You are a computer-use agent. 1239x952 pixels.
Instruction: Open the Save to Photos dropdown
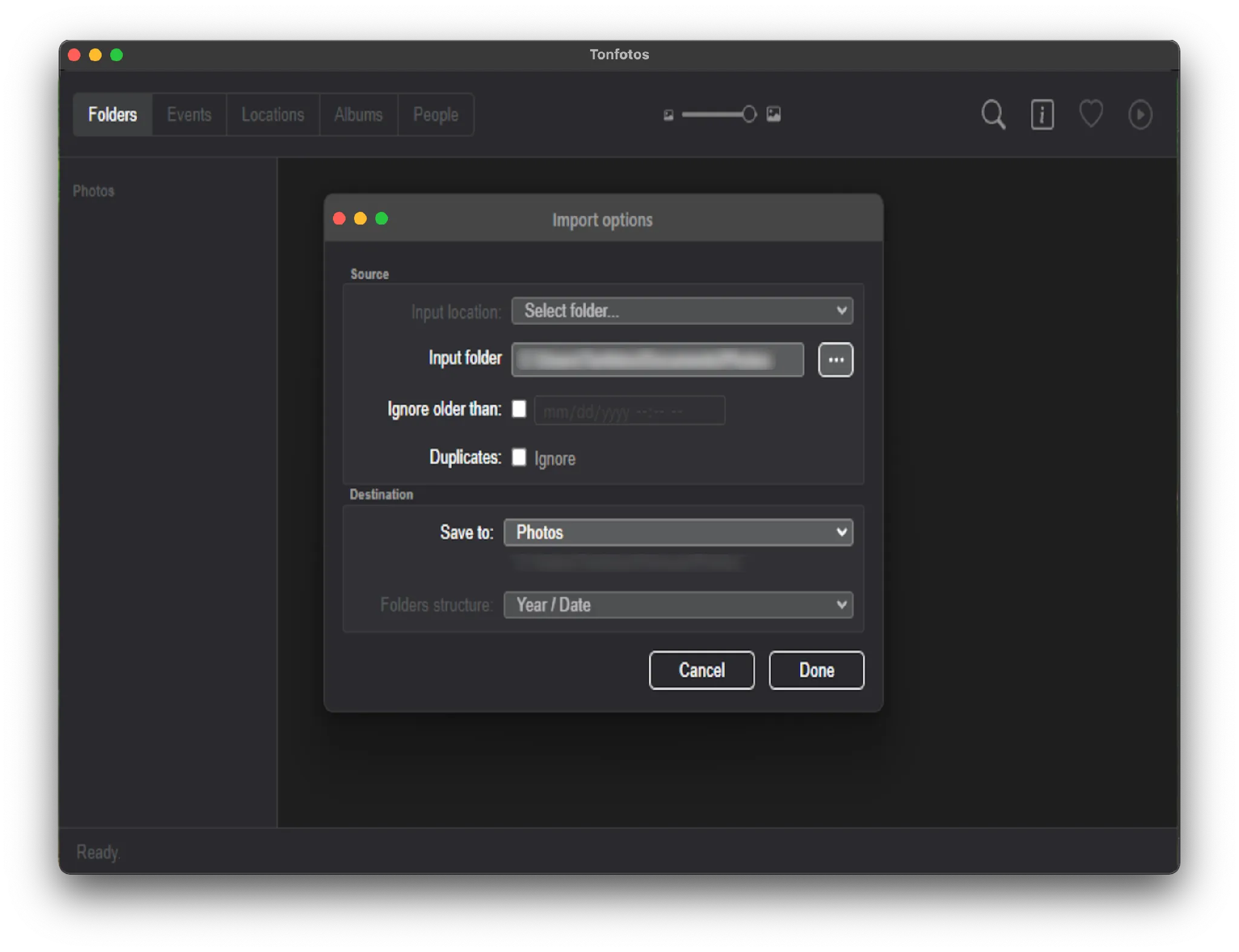pos(678,532)
